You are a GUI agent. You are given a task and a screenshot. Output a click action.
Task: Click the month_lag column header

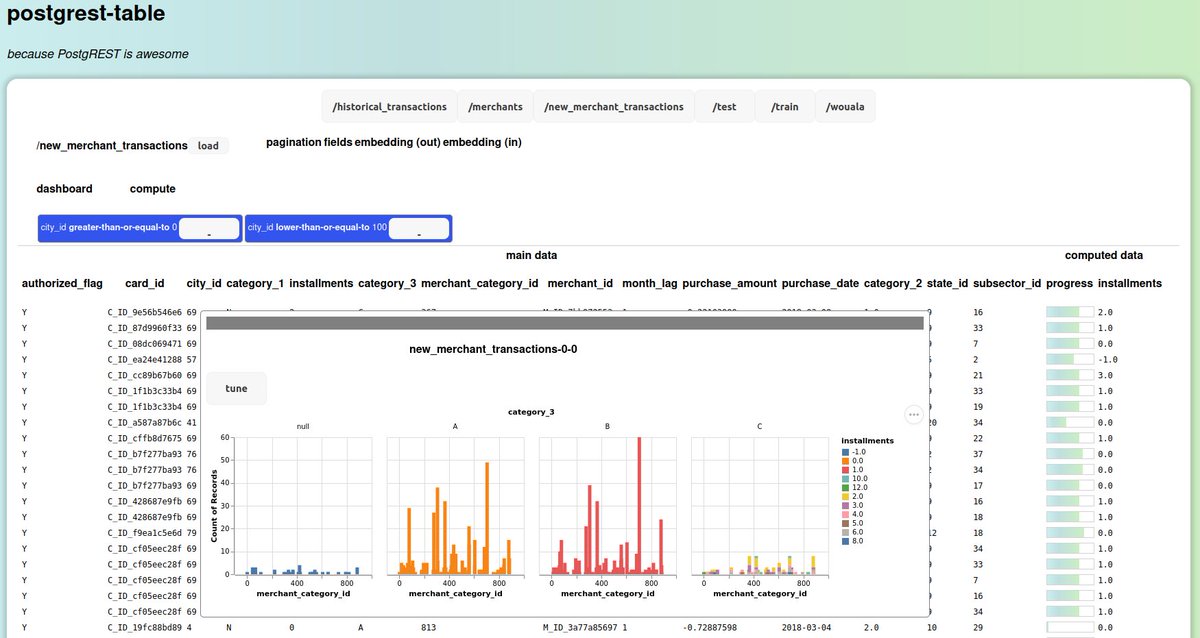pos(650,283)
